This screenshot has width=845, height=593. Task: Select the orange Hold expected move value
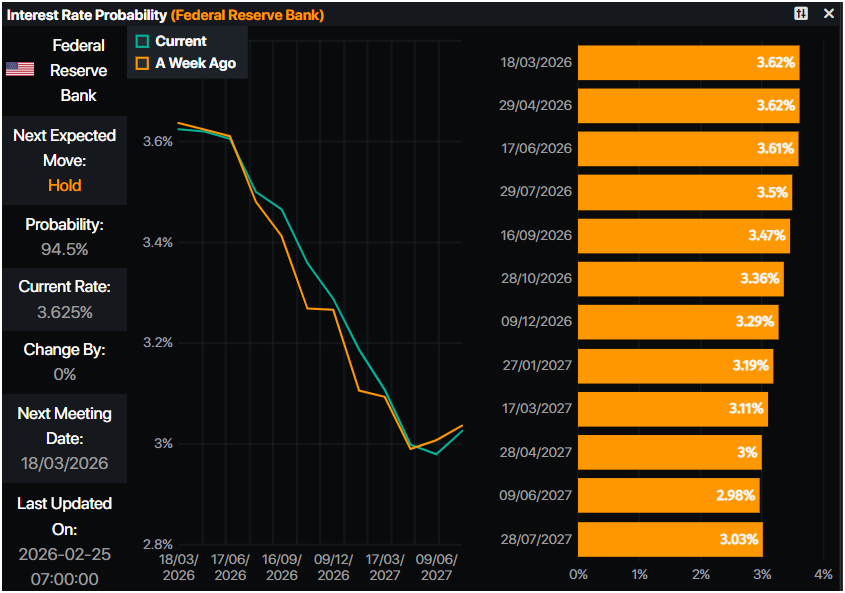coord(64,185)
